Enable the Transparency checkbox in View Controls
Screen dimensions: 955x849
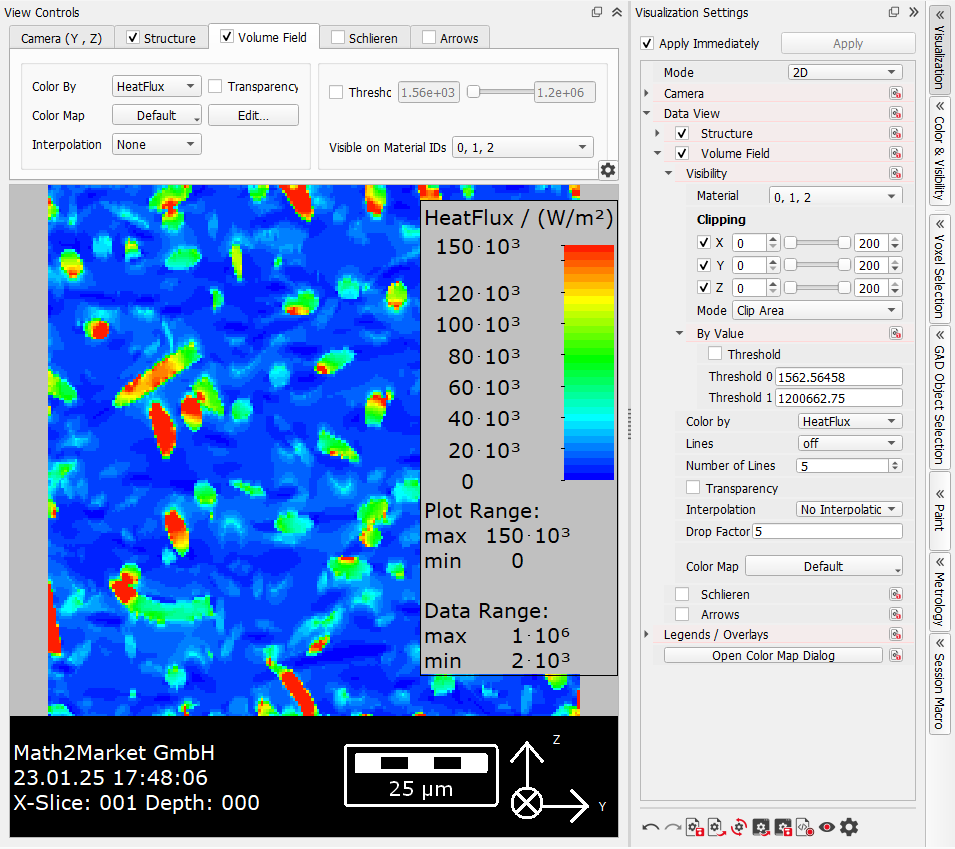coord(215,86)
